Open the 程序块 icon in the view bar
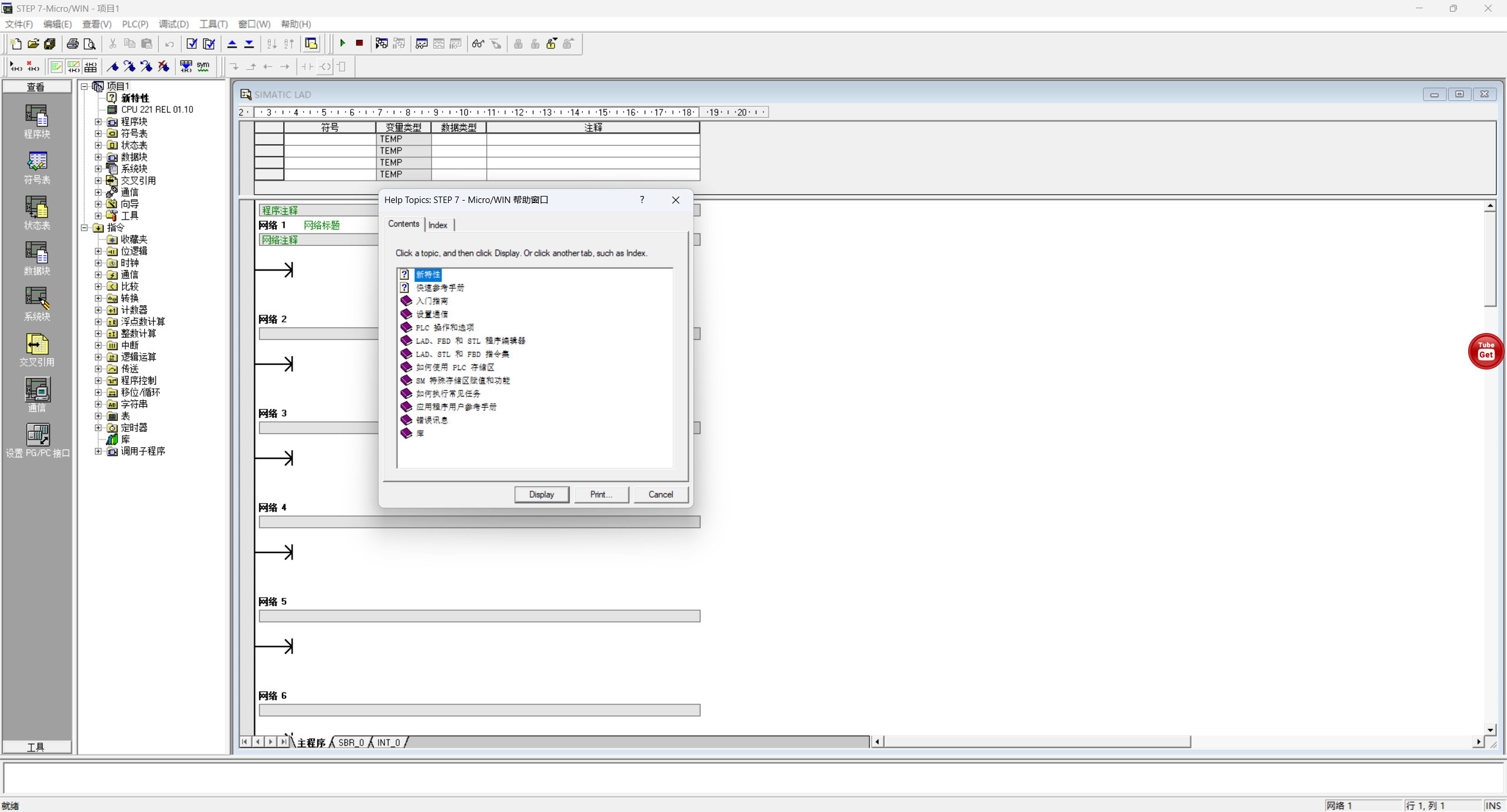This screenshot has width=1507, height=812. (36, 116)
